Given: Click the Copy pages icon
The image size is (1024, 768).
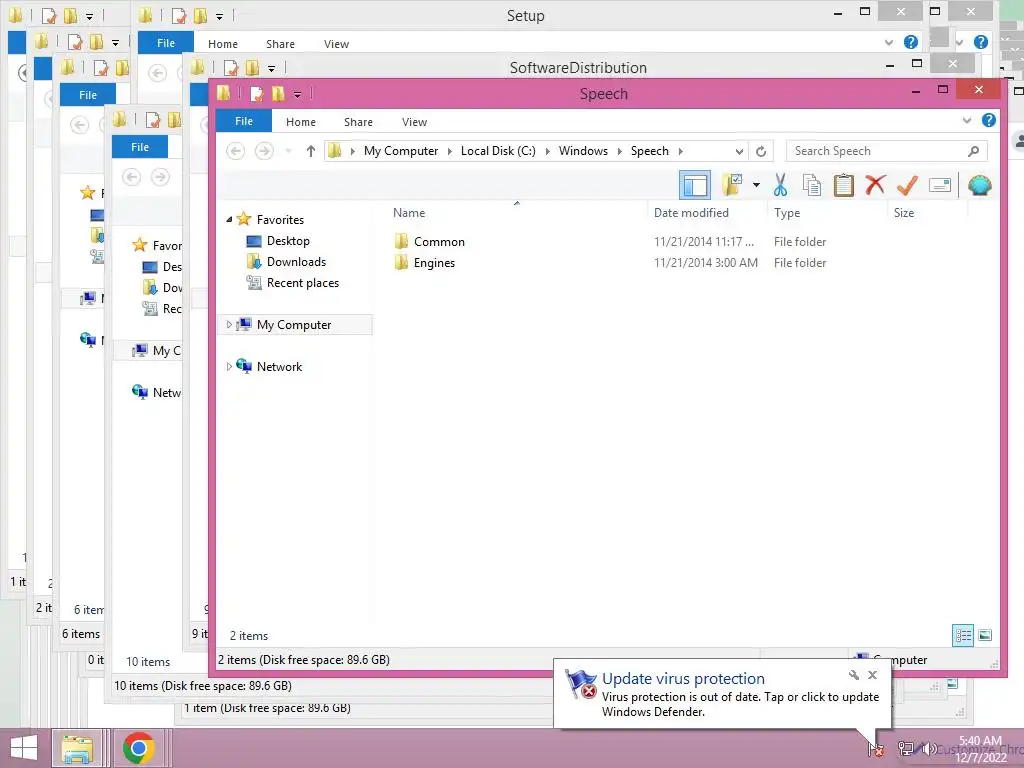Looking at the screenshot, I should pyautogui.click(x=812, y=185).
